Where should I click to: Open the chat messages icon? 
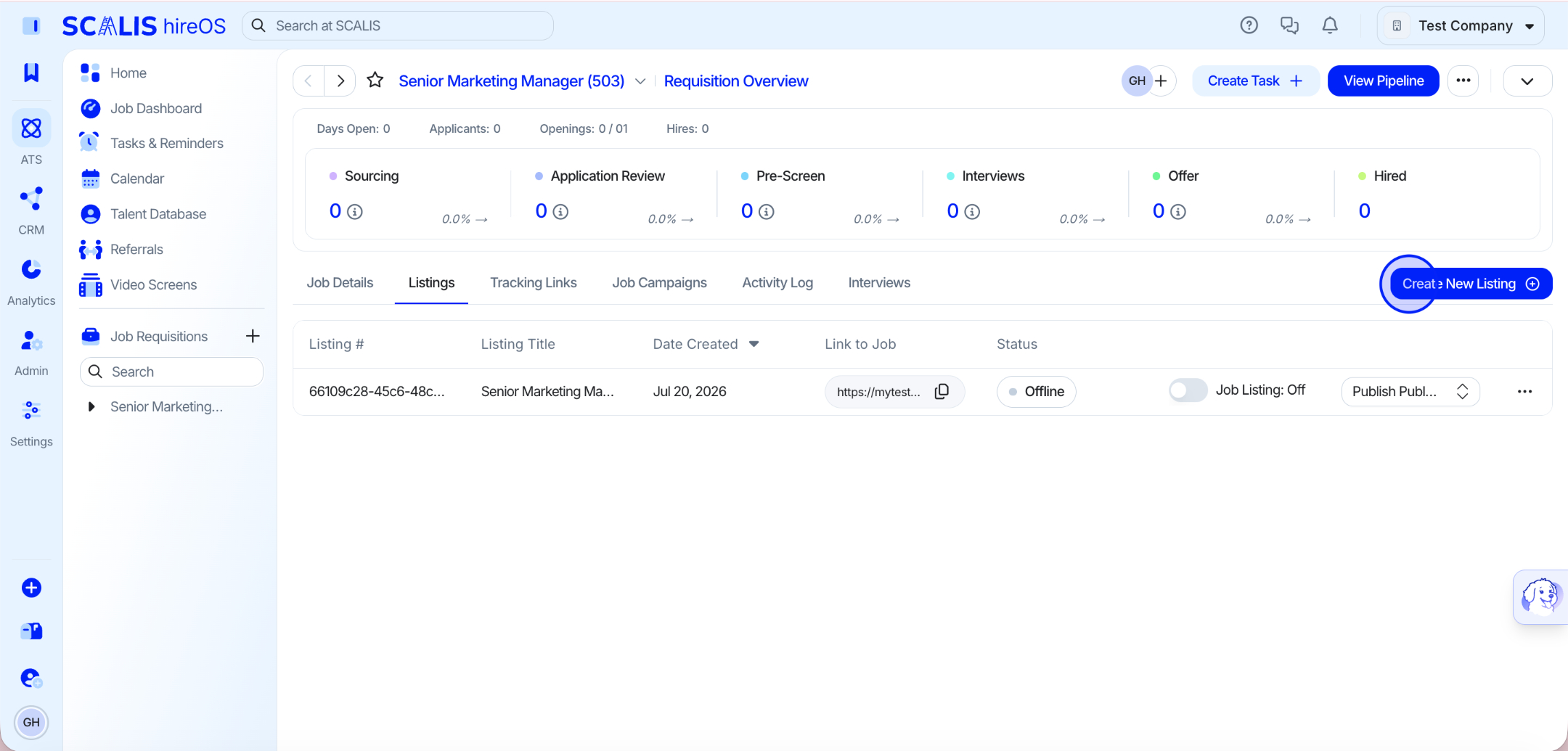pyautogui.click(x=1289, y=25)
